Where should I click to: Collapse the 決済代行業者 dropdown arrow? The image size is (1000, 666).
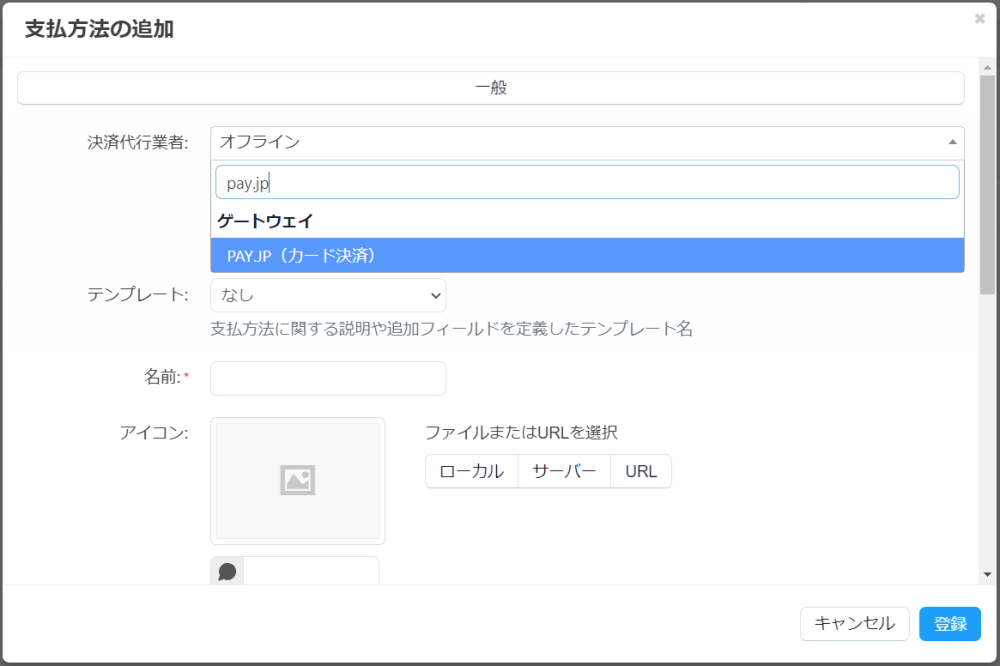[952, 142]
